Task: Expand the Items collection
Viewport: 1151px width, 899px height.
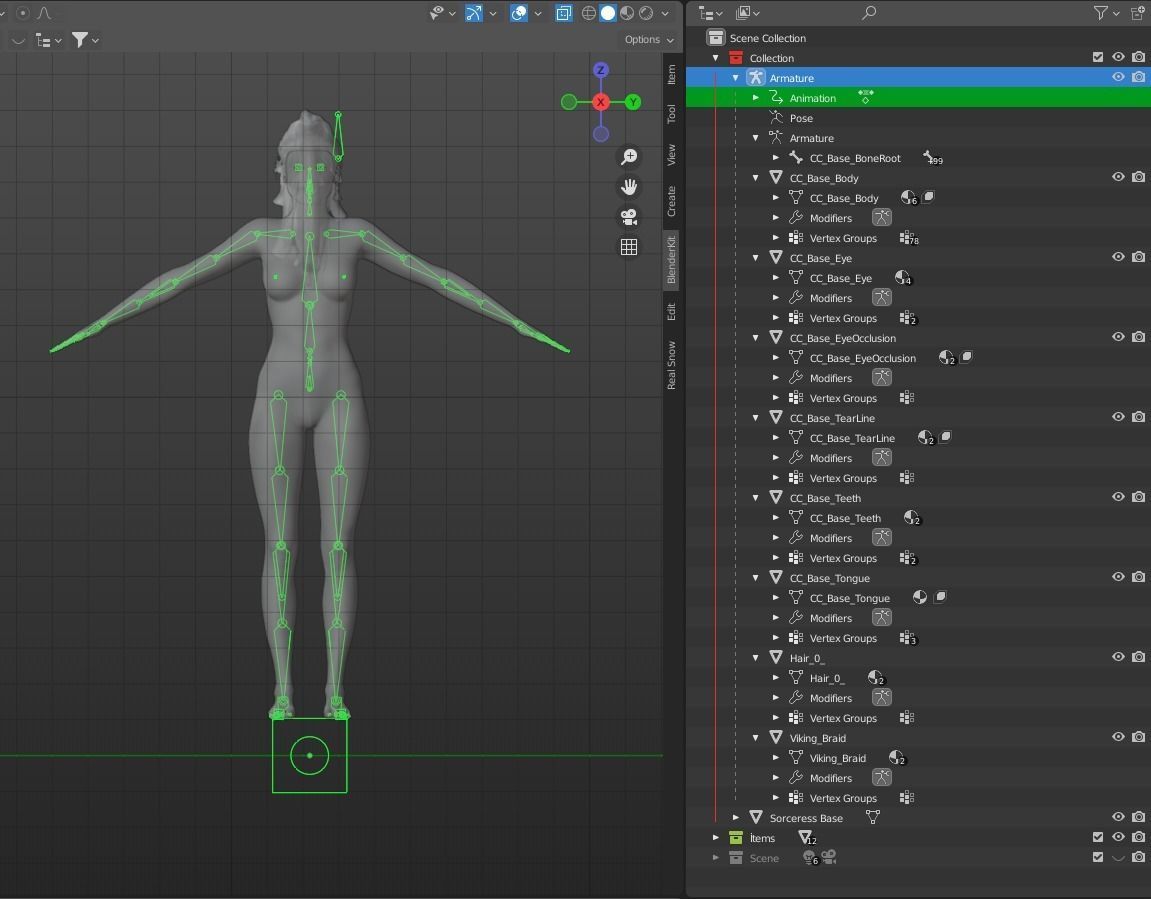Action: click(x=716, y=837)
